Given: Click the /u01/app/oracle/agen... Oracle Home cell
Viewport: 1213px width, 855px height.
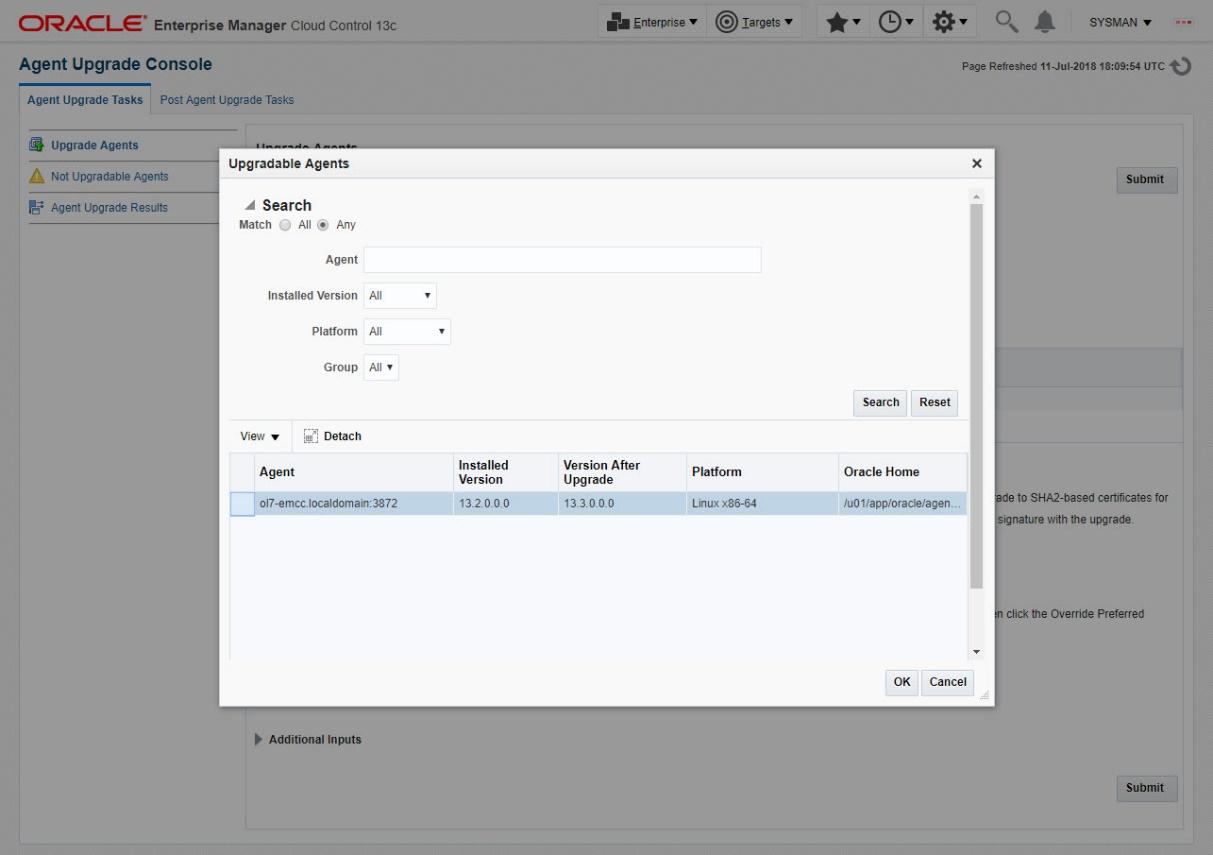Looking at the screenshot, I should tap(901, 503).
